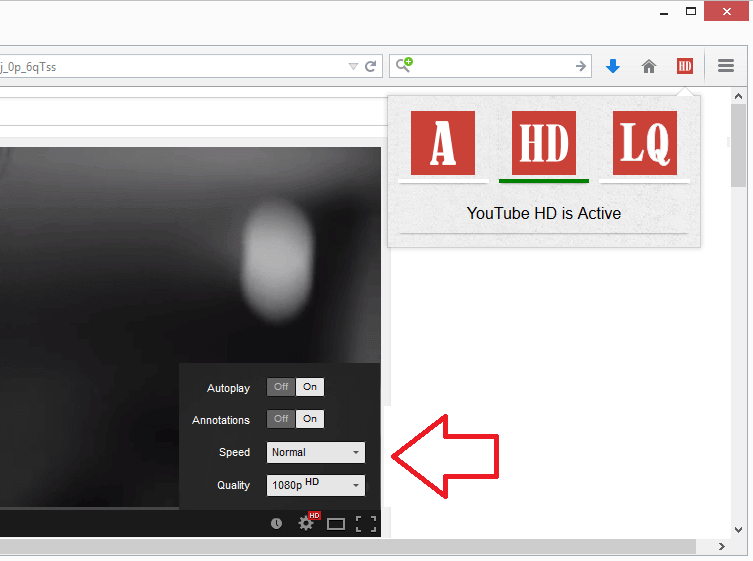
Task: Click the 'YouTube HD is Active' status text
Action: 544,213
